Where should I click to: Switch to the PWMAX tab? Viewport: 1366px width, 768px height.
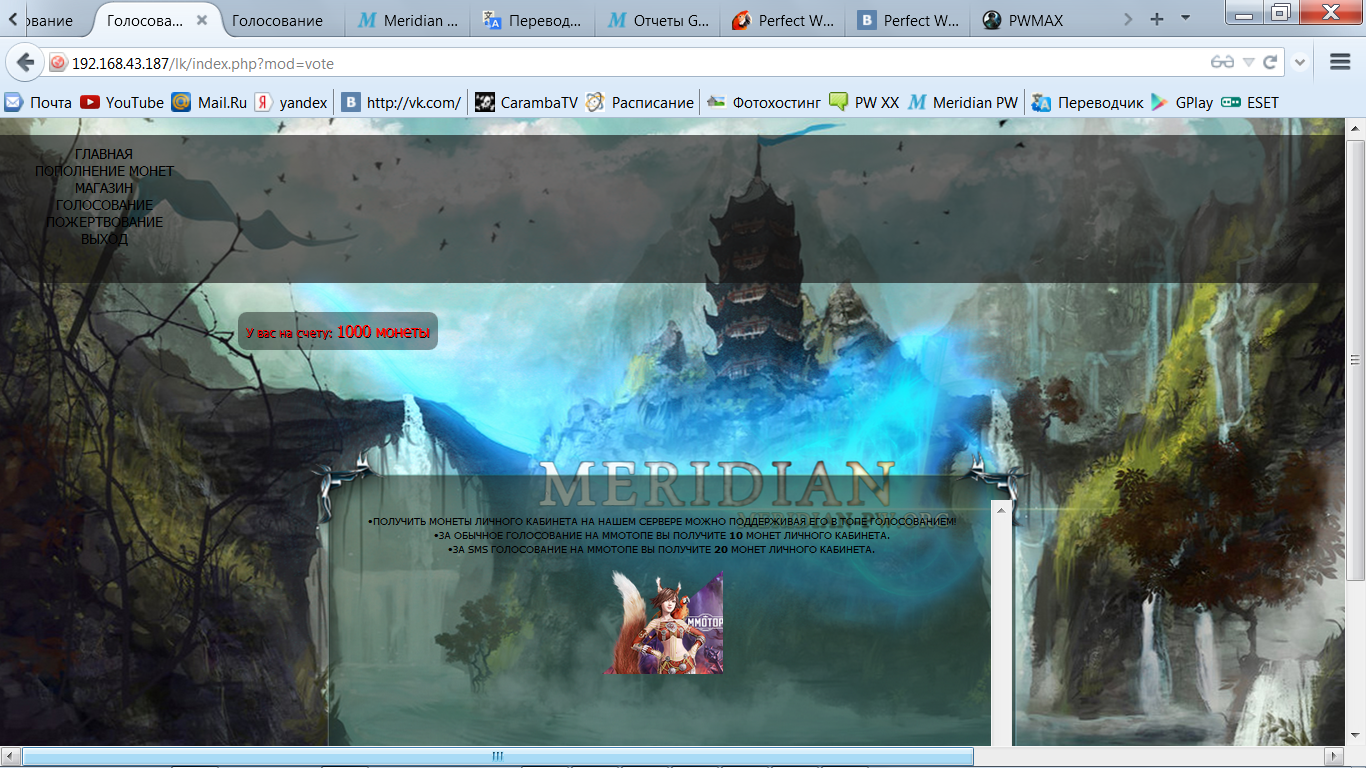point(1033,20)
